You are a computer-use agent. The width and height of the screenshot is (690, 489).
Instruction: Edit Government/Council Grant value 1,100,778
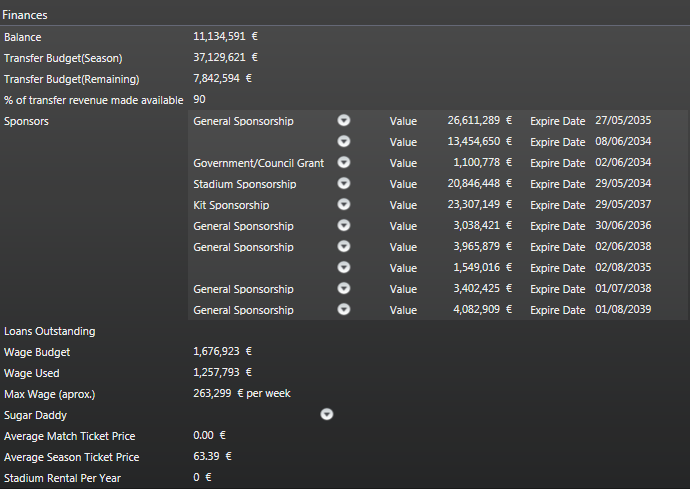[477, 162]
